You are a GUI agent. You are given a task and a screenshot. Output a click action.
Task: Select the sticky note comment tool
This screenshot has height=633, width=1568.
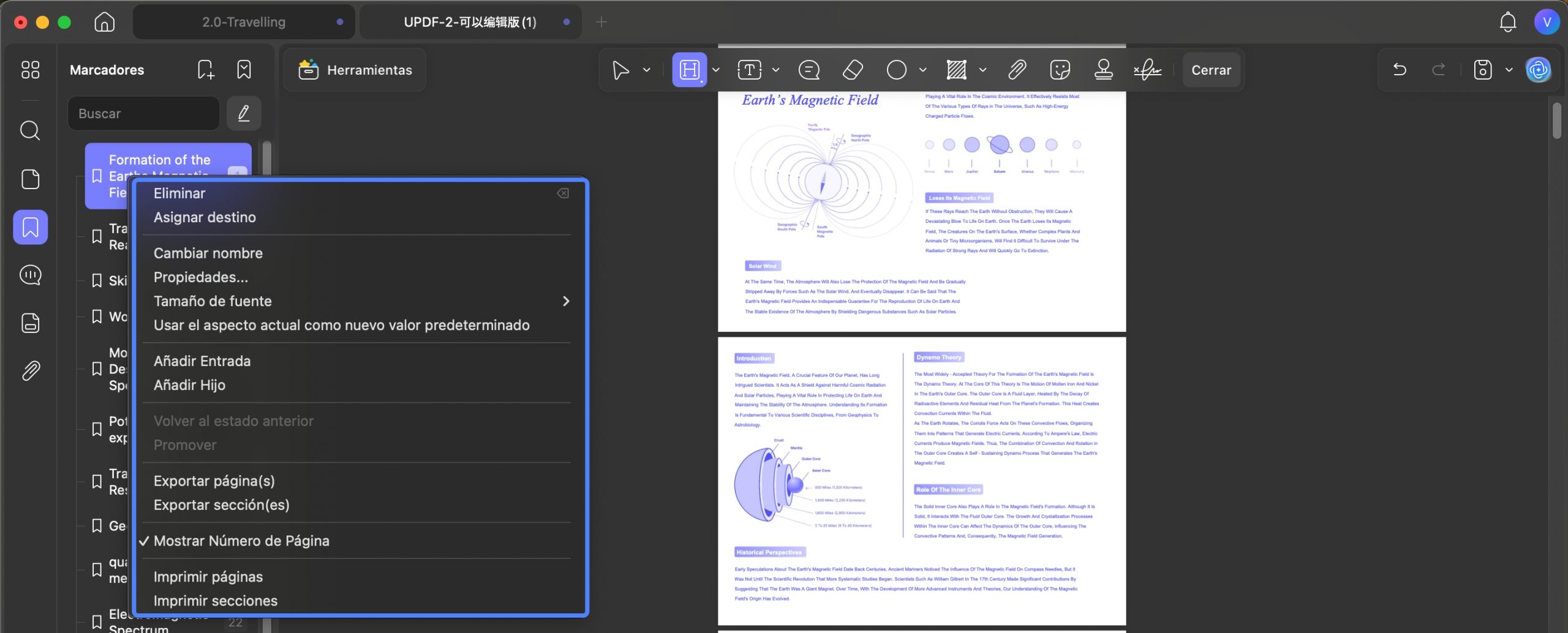click(x=809, y=70)
